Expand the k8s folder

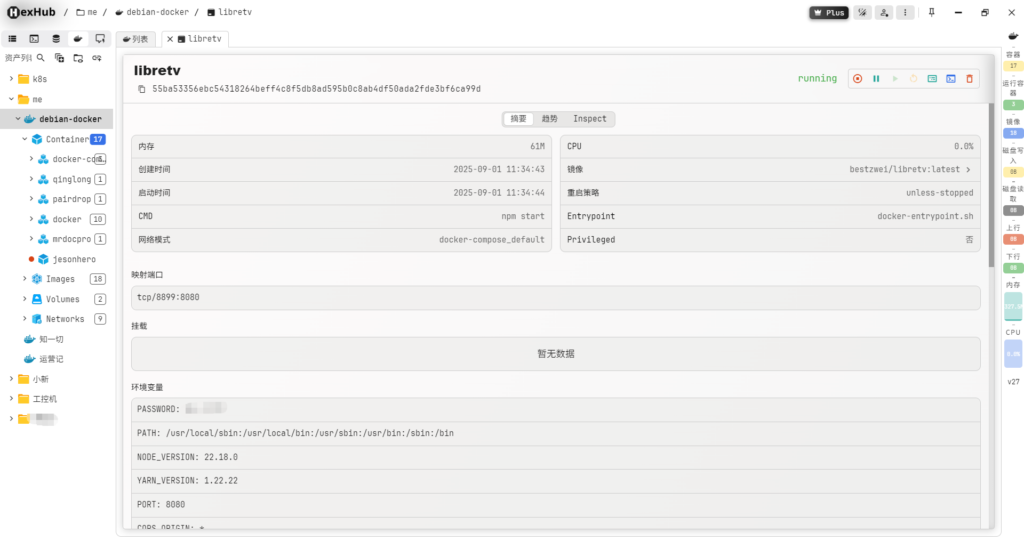click(11, 78)
